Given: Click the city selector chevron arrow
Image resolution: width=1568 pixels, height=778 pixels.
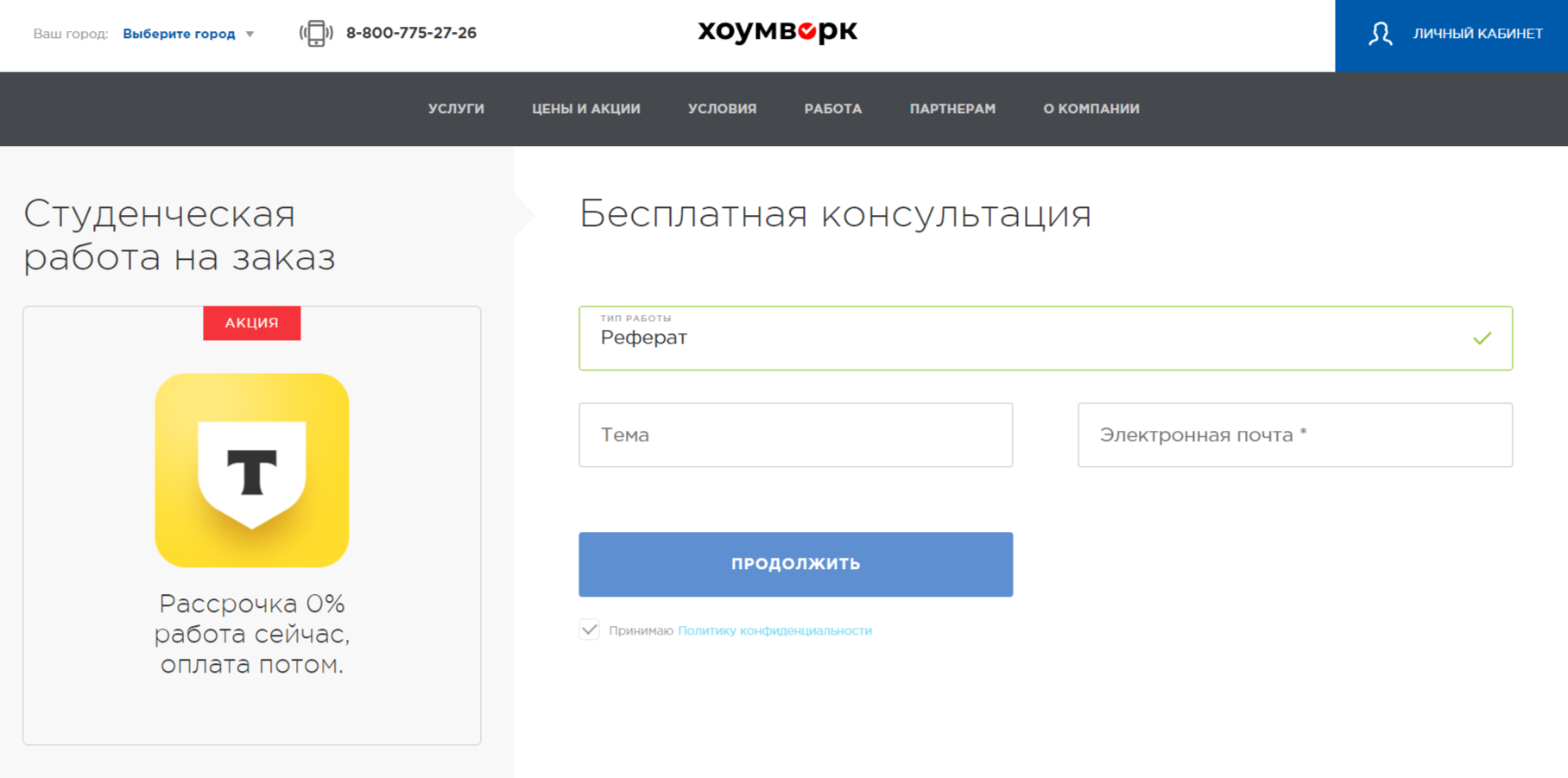Looking at the screenshot, I should click(x=250, y=34).
